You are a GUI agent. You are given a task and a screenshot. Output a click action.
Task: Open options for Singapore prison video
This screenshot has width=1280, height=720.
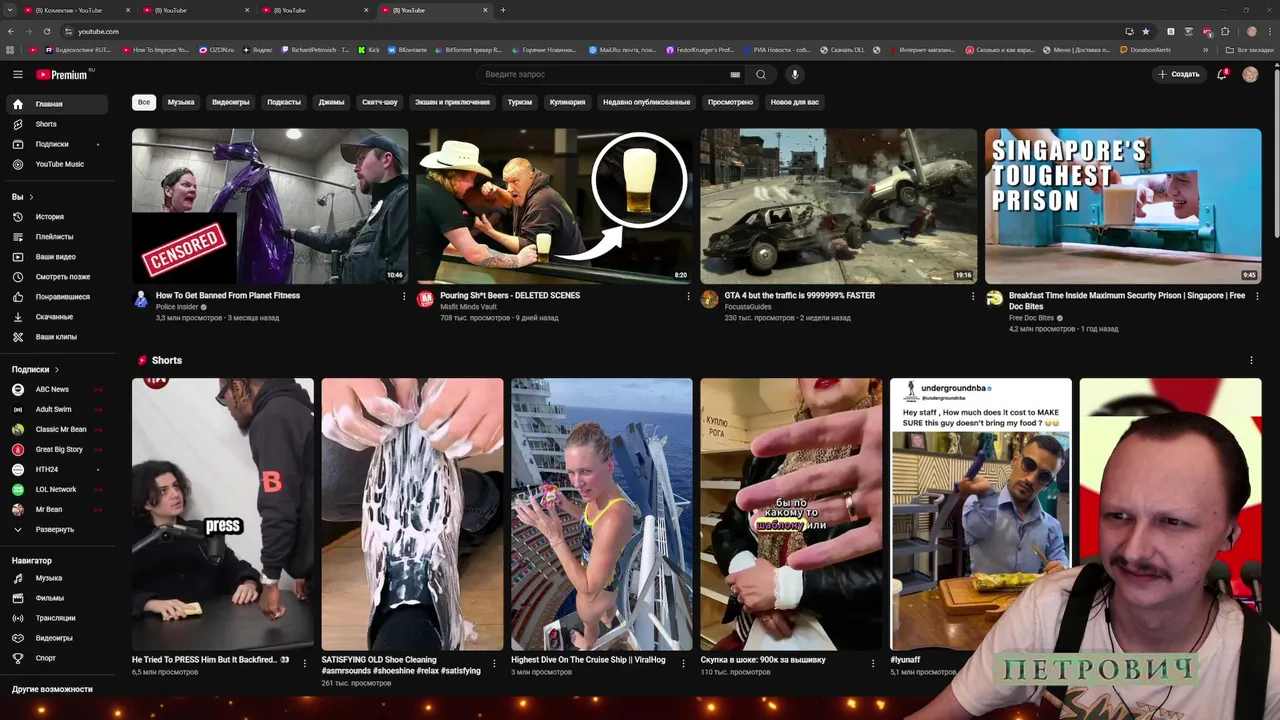pyautogui.click(x=1257, y=296)
